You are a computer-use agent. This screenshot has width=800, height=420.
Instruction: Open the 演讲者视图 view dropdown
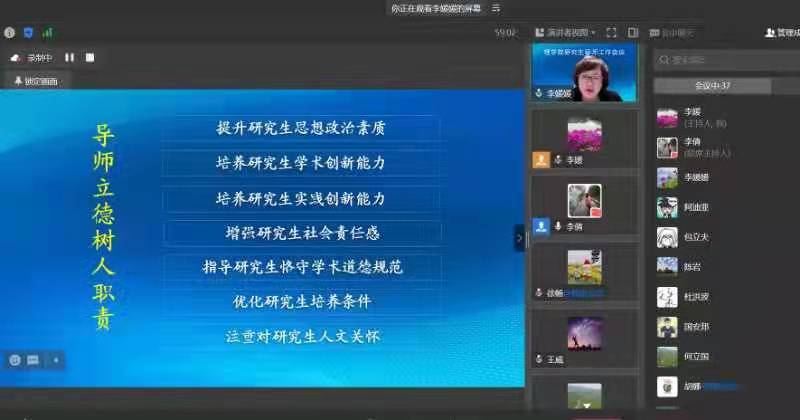[566, 33]
